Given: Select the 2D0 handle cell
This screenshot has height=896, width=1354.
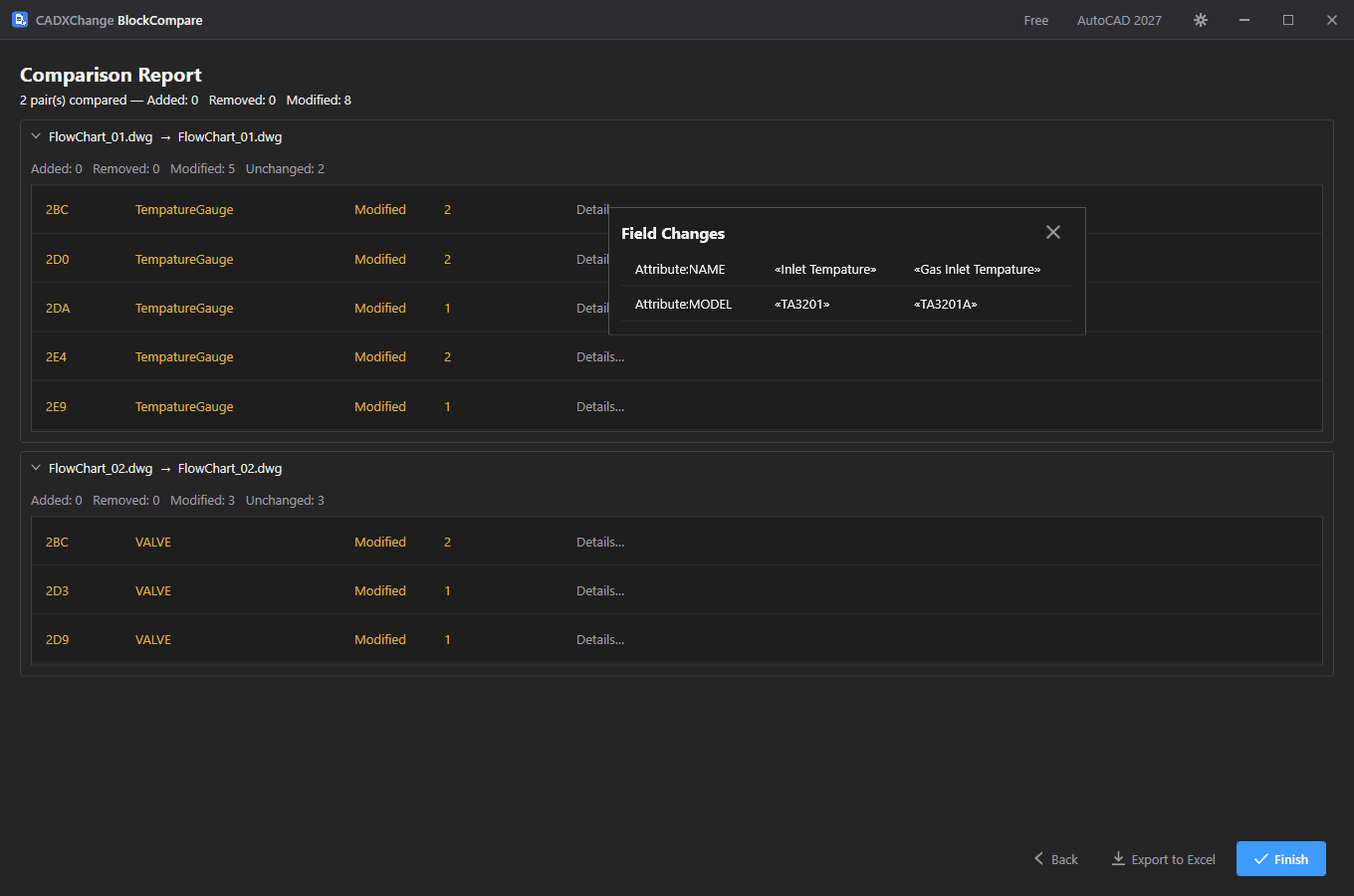Looking at the screenshot, I should tap(58, 259).
